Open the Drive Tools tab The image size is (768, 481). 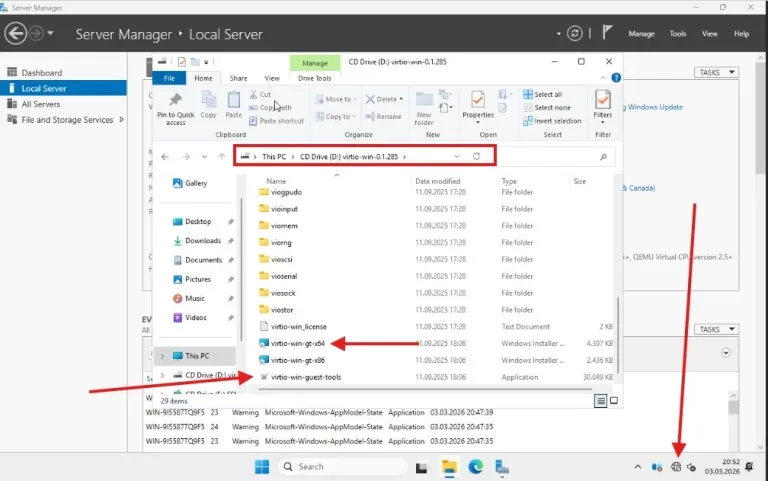tap(314, 78)
